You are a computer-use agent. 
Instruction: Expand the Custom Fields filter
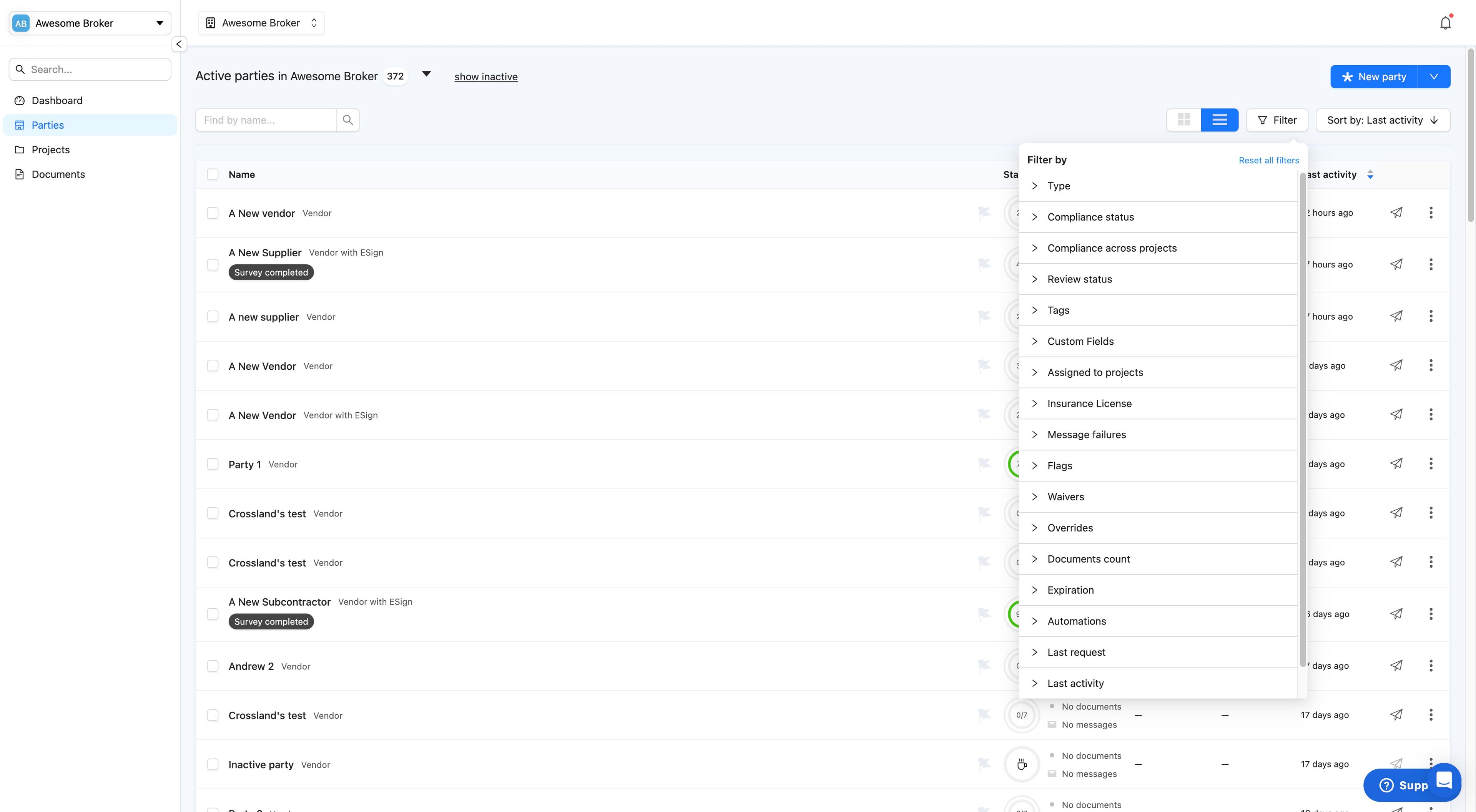point(1080,341)
